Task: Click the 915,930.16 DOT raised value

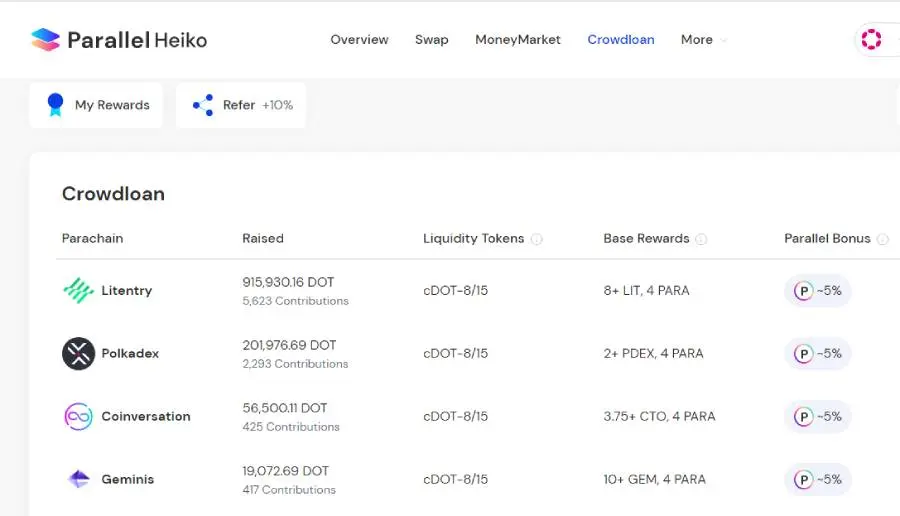Action: tap(288, 282)
